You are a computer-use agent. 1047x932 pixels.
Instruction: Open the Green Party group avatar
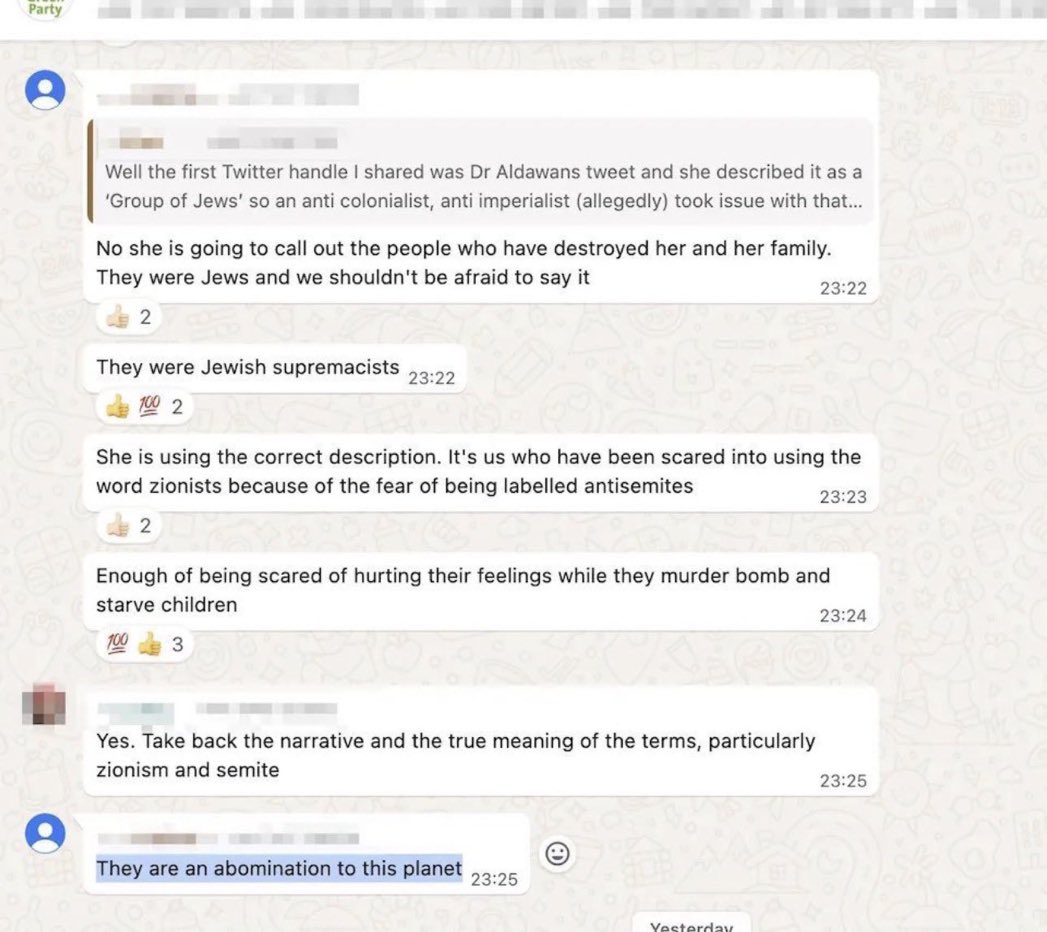pos(45,8)
